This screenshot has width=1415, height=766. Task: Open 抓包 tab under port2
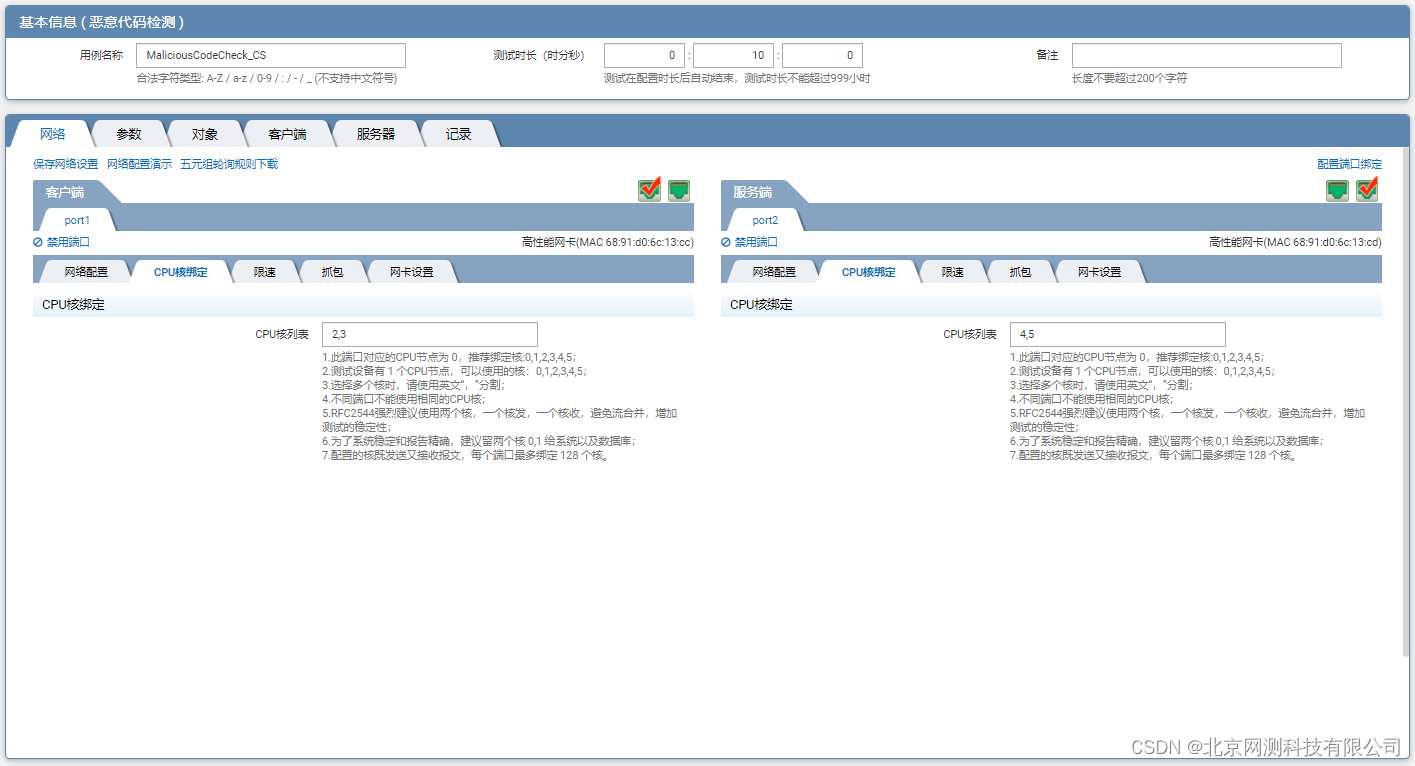pos(1021,272)
